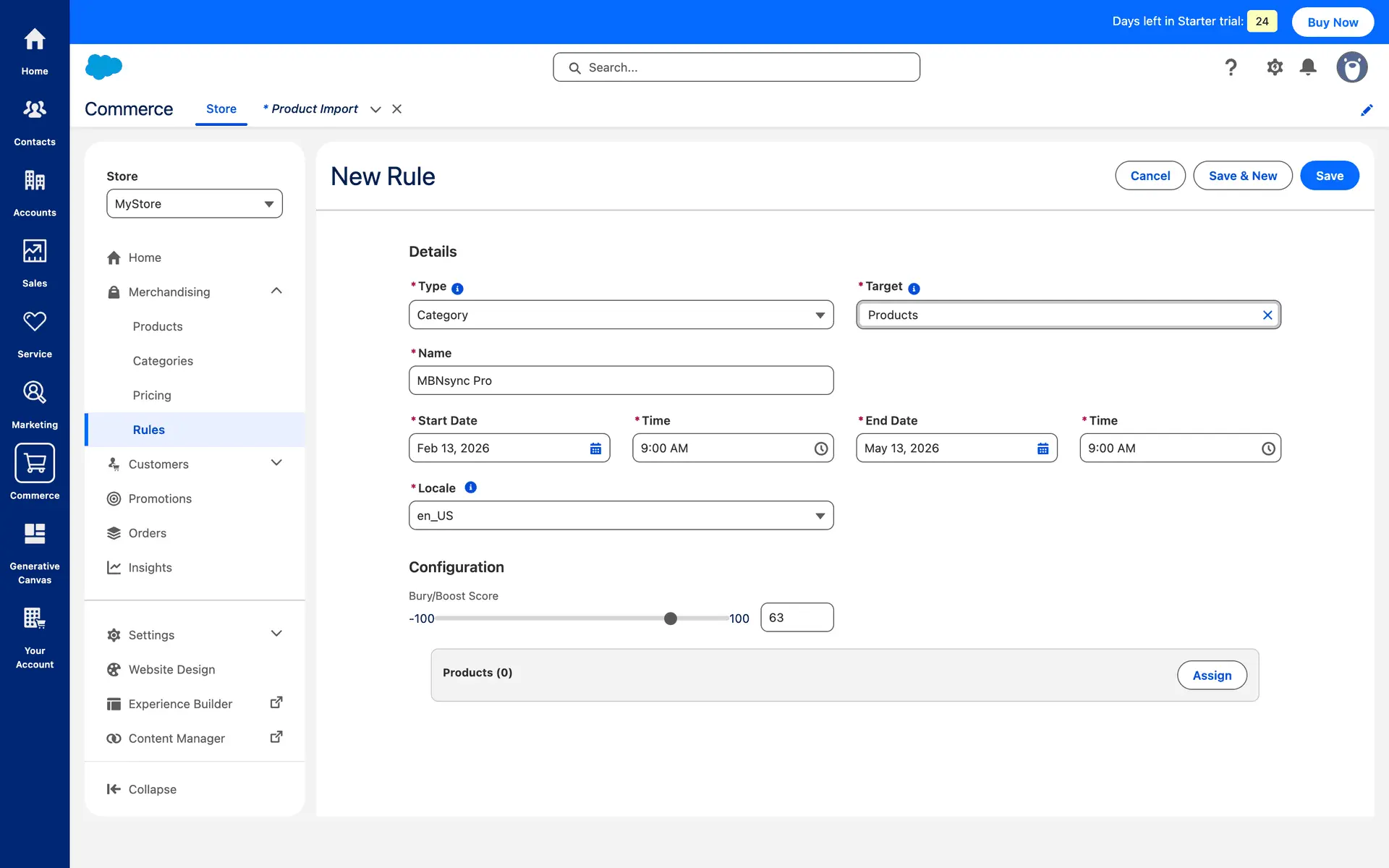Open the Locale en_US dropdown

[x=621, y=516]
